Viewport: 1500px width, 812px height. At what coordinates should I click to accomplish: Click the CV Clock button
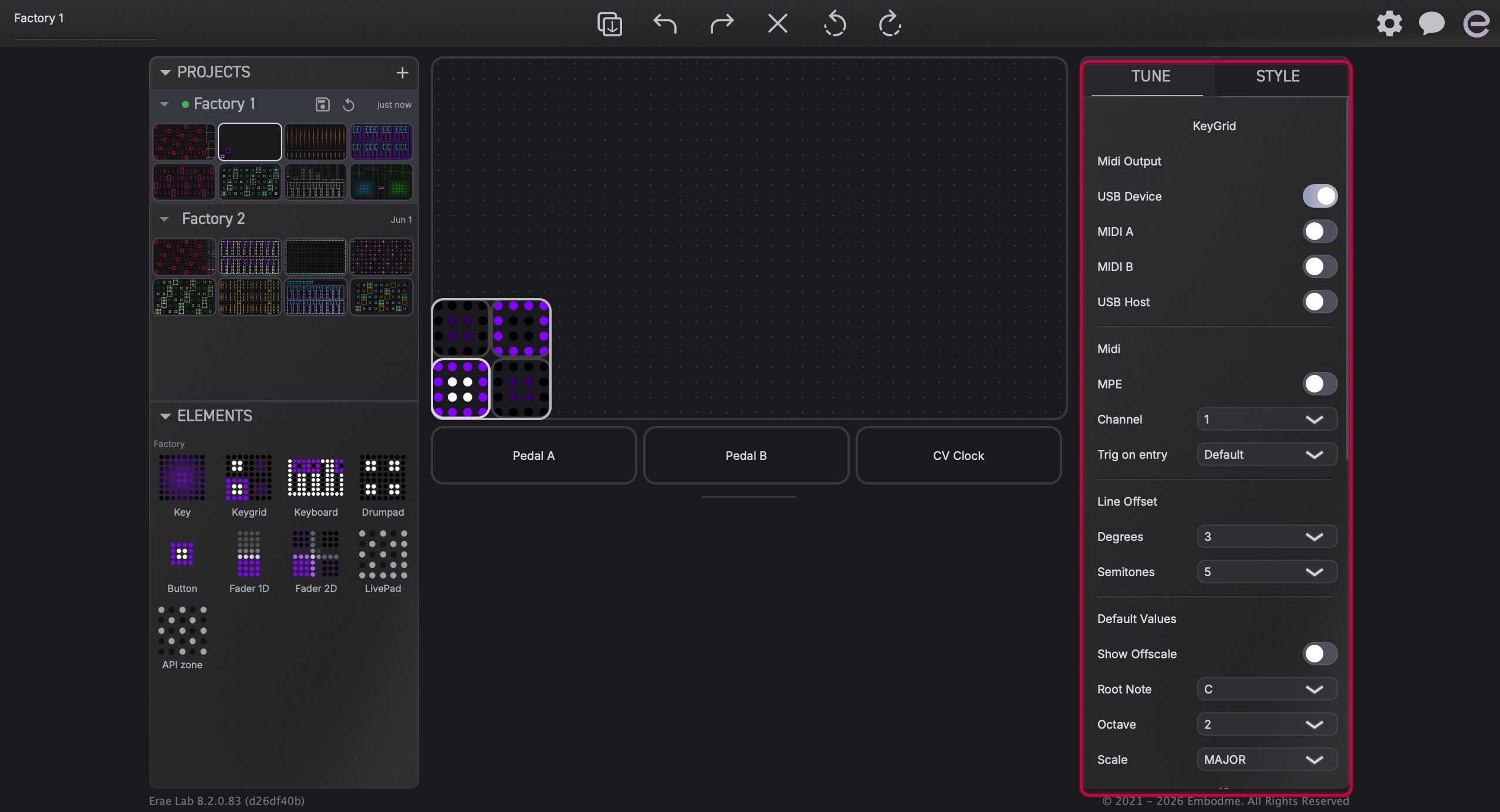(958, 455)
